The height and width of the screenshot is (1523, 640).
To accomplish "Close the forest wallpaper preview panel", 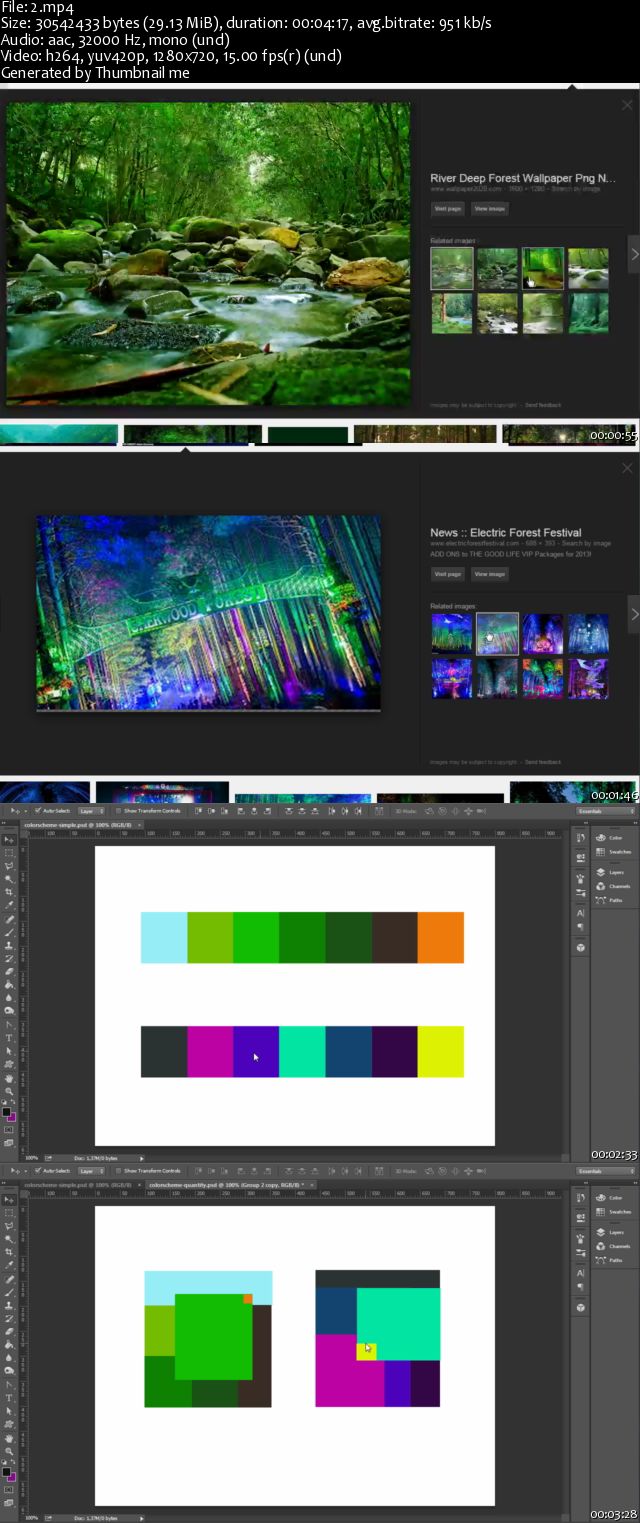I will coord(627,105).
